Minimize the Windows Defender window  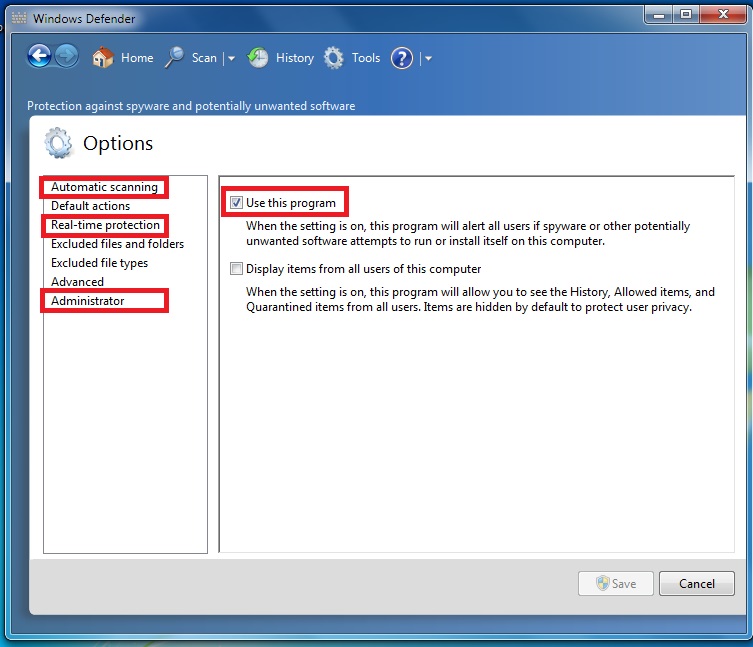[x=659, y=14]
